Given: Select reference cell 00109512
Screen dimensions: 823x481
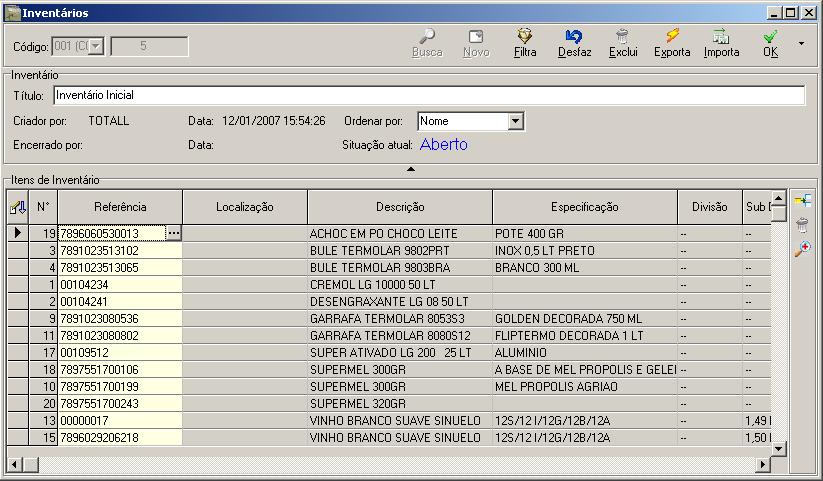Looking at the screenshot, I should [x=120, y=352].
